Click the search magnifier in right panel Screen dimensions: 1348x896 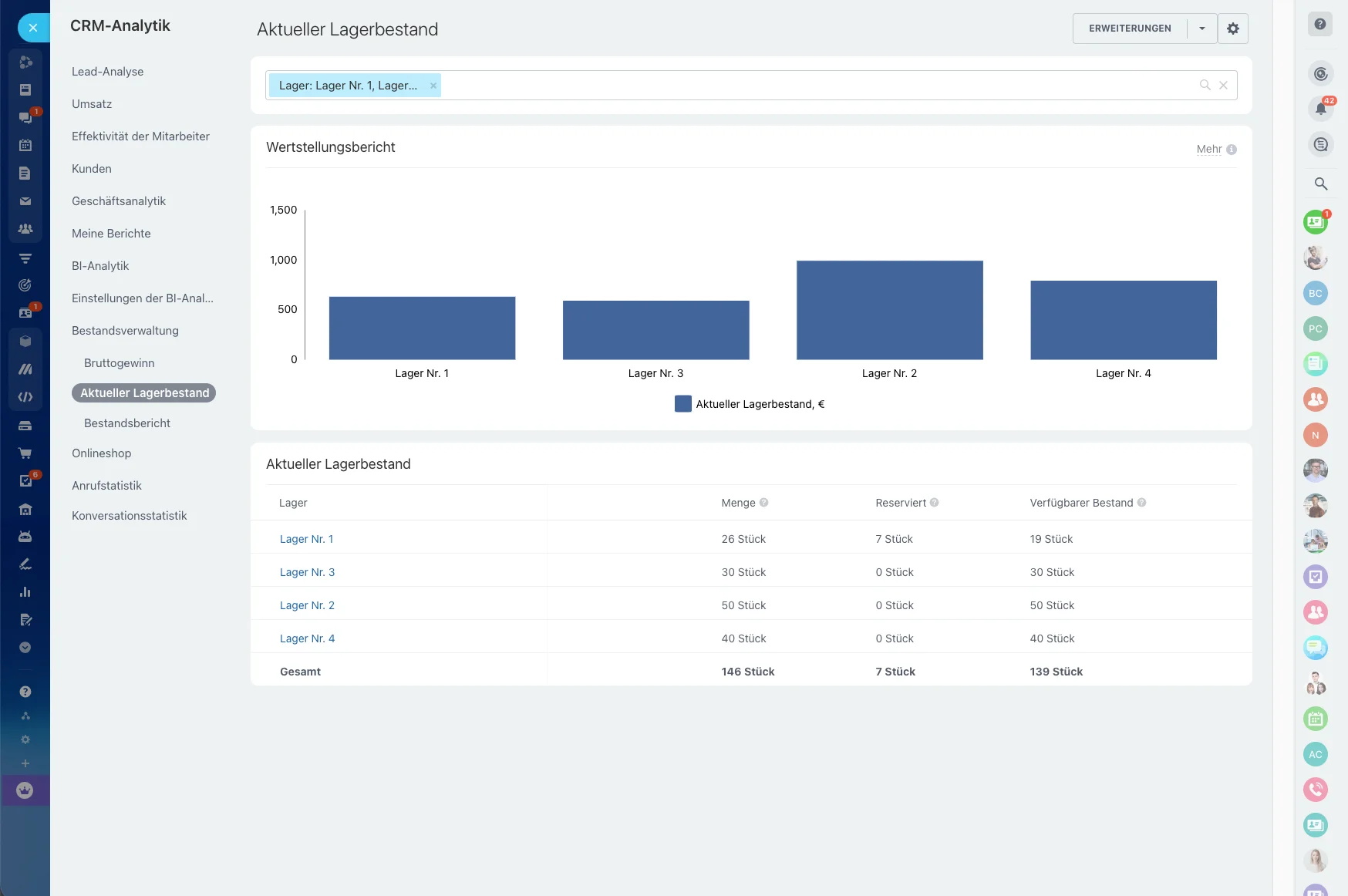click(1320, 184)
